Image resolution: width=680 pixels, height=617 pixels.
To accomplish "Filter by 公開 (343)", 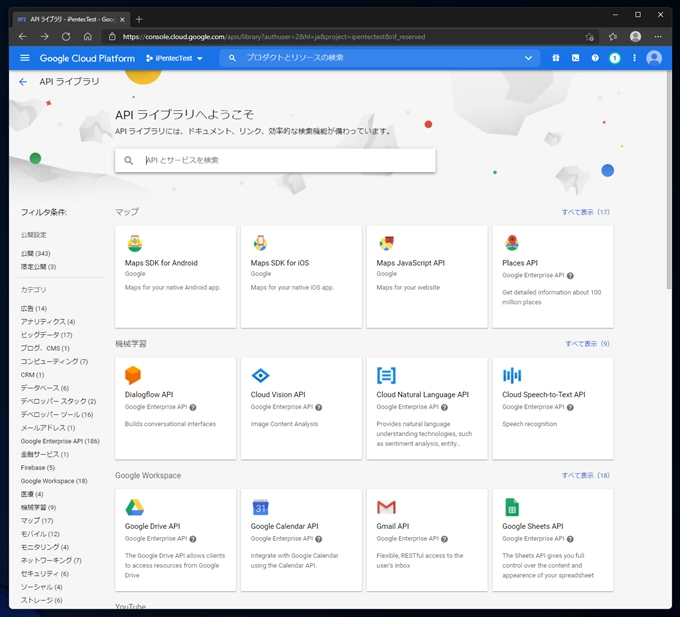I will [36, 253].
